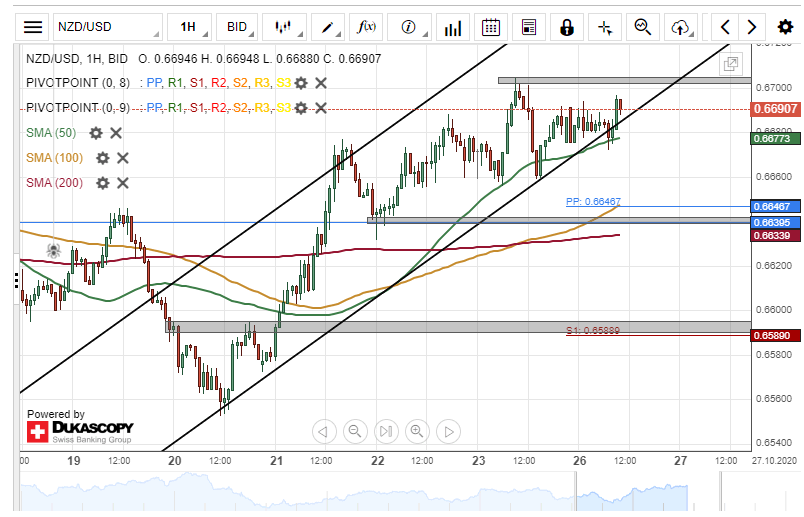Click the right arrow navigation button in the toolbar
Image resolution: width=804 pixels, height=517 pixels.
753,27
